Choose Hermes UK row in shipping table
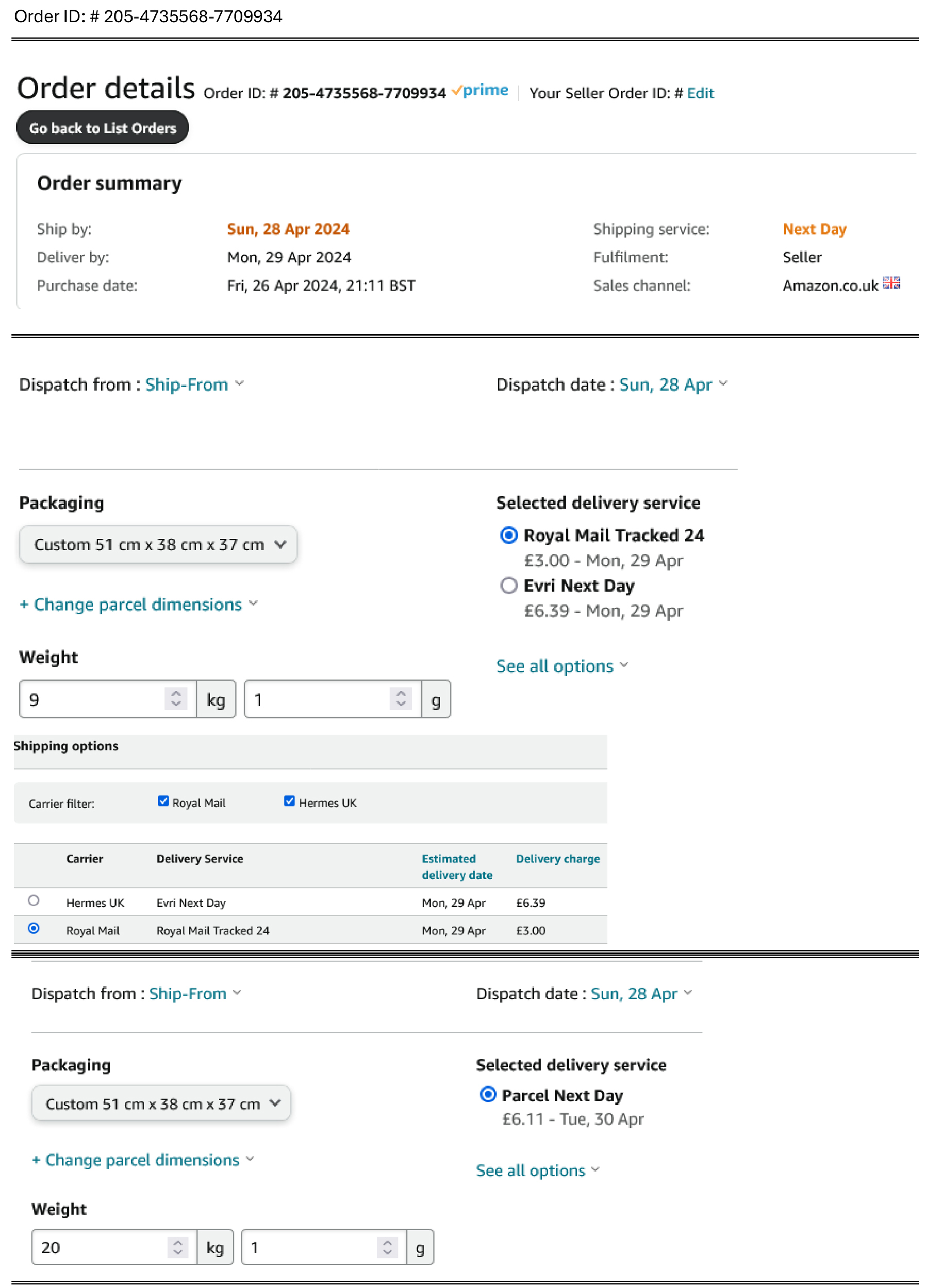Screen dimensions: 943x1288 click(34, 900)
